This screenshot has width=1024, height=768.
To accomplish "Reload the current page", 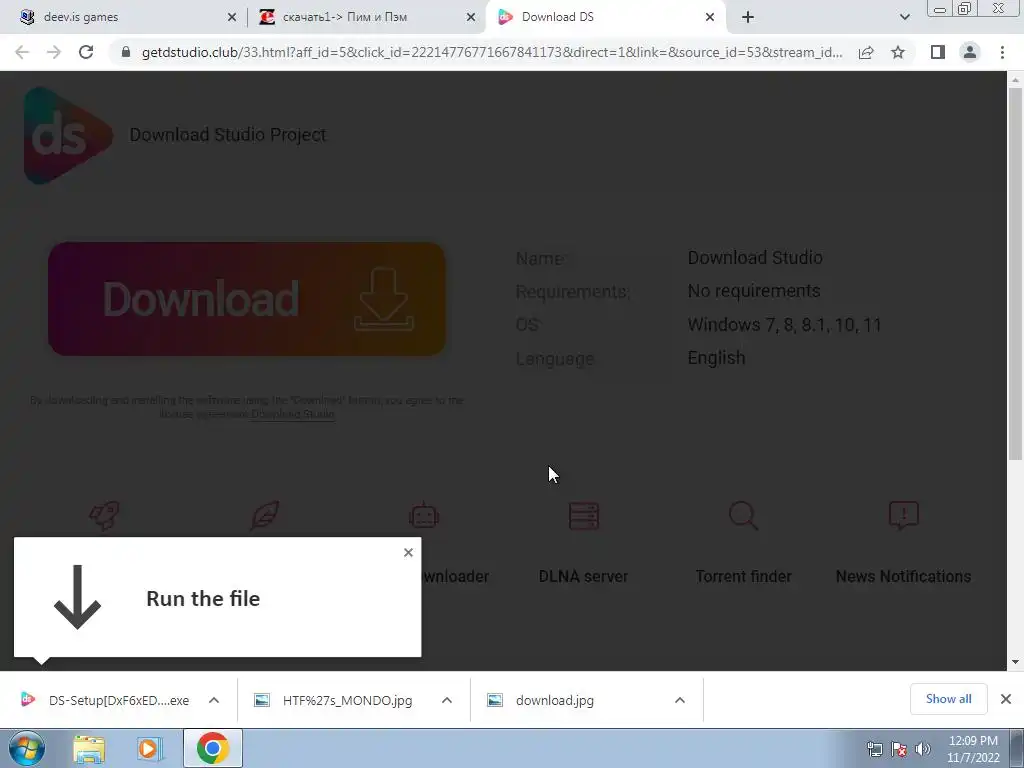I will pyautogui.click(x=86, y=52).
